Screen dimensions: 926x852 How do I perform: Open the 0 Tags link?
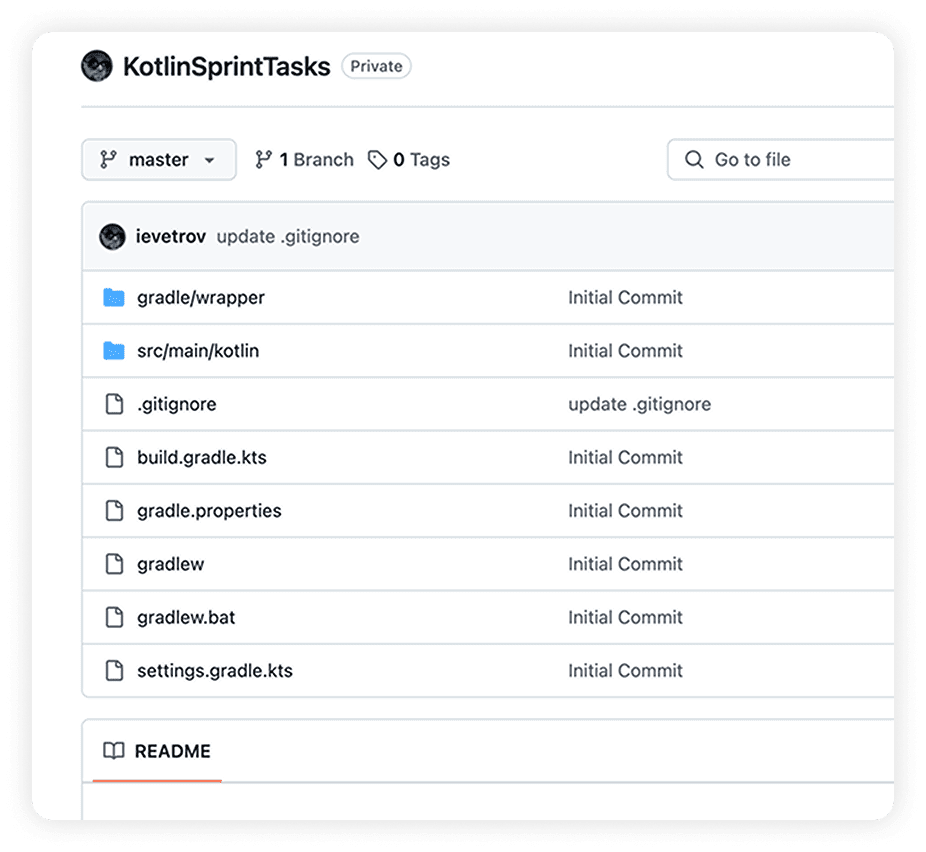point(409,160)
